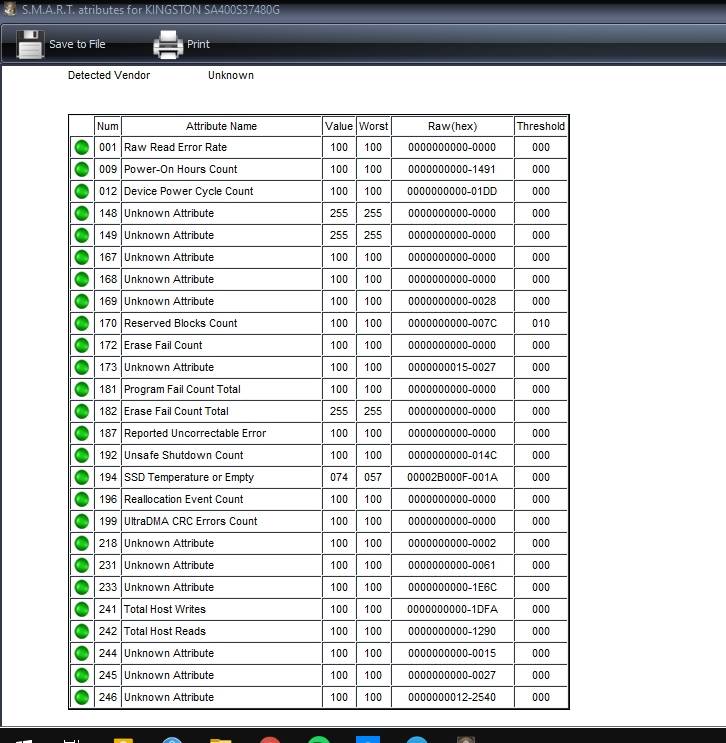726x743 pixels.
Task: Click the green status icon of attribute 169
Action: point(82,301)
